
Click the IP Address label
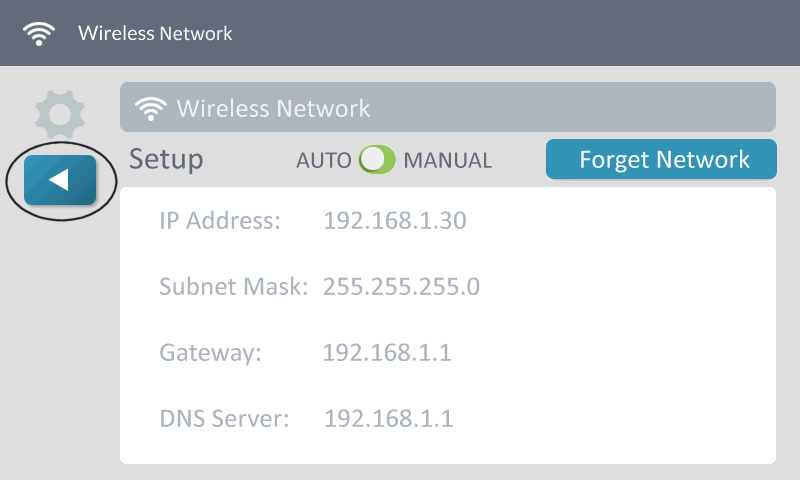(219, 221)
